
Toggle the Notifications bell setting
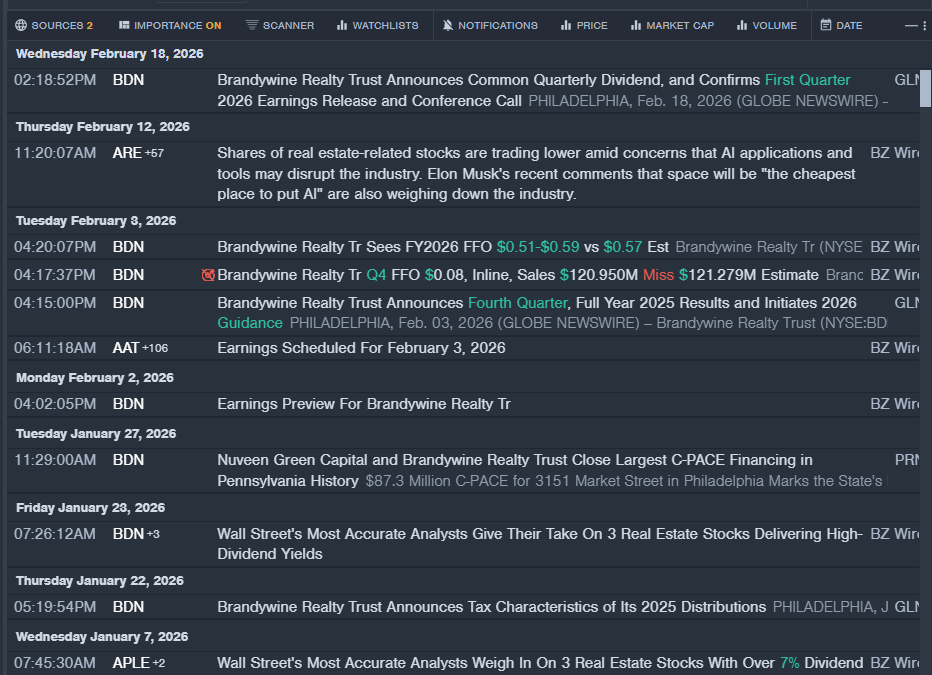tap(490, 25)
